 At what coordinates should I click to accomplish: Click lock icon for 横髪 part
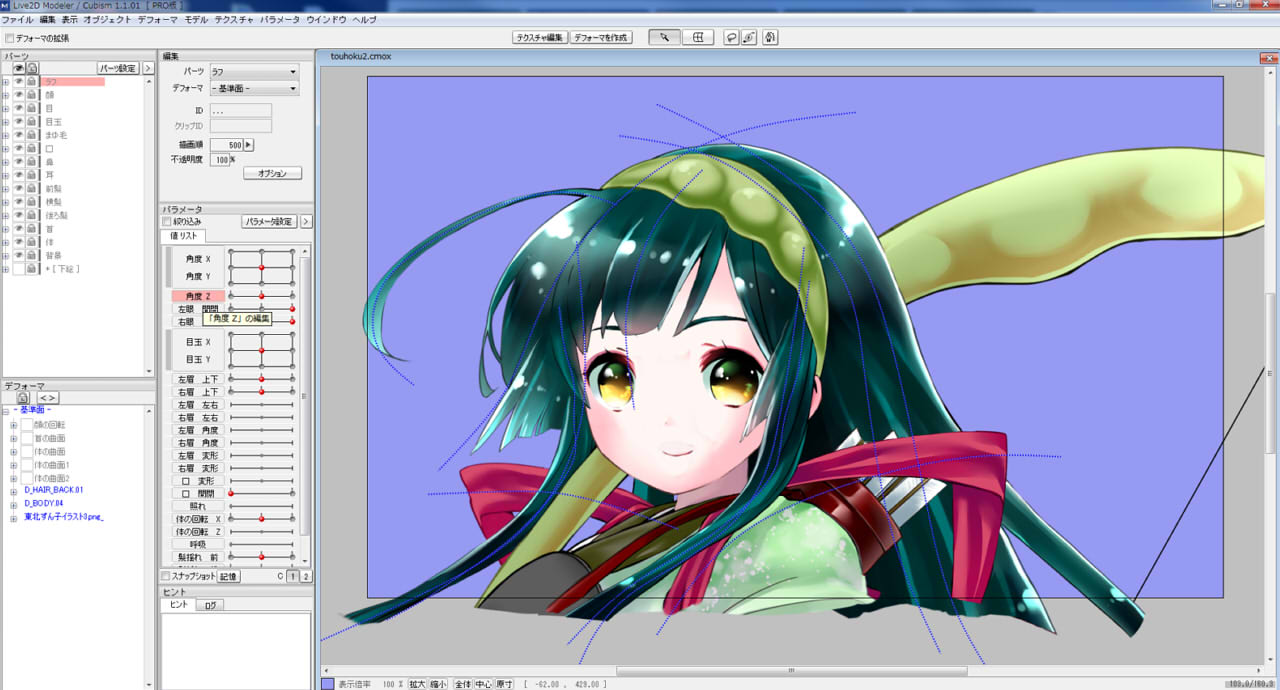pos(32,202)
